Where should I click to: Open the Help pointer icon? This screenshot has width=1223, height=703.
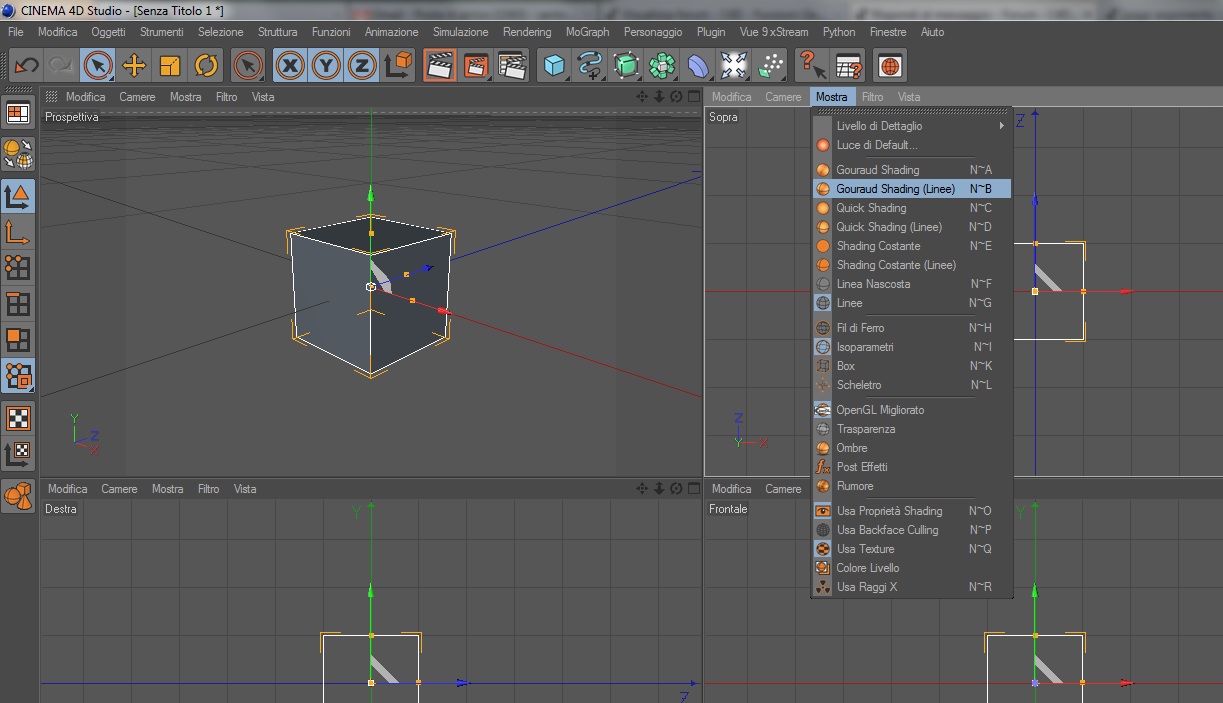[x=811, y=66]
